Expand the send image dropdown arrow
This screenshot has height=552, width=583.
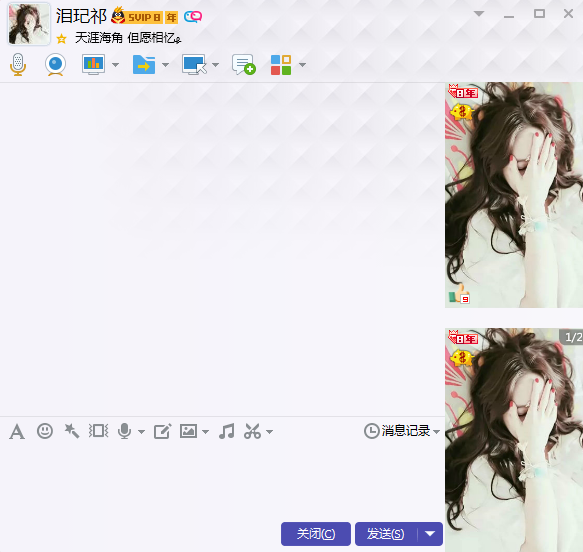[206, 432]
